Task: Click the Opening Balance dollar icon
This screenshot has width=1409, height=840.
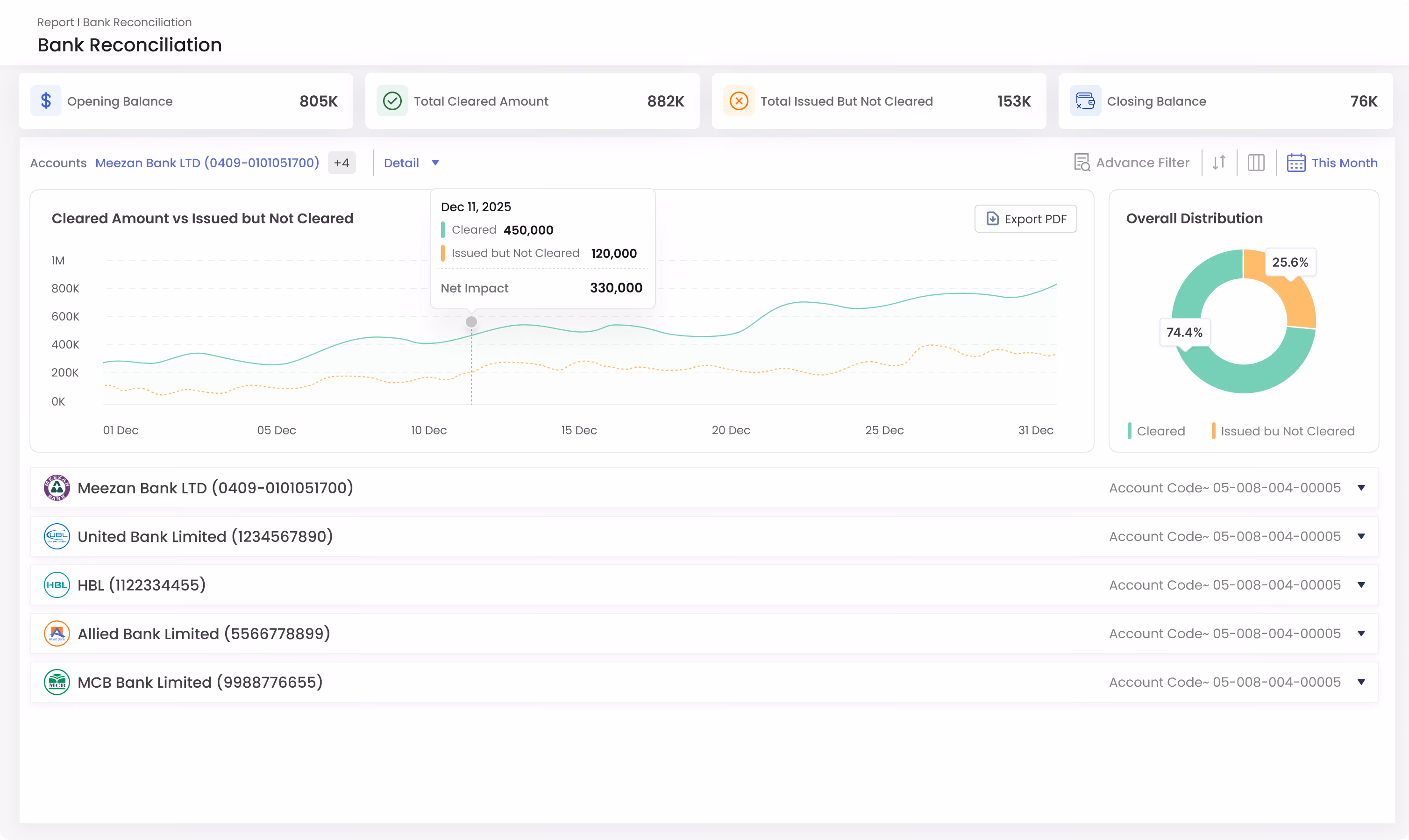Action: click(46, 101)
